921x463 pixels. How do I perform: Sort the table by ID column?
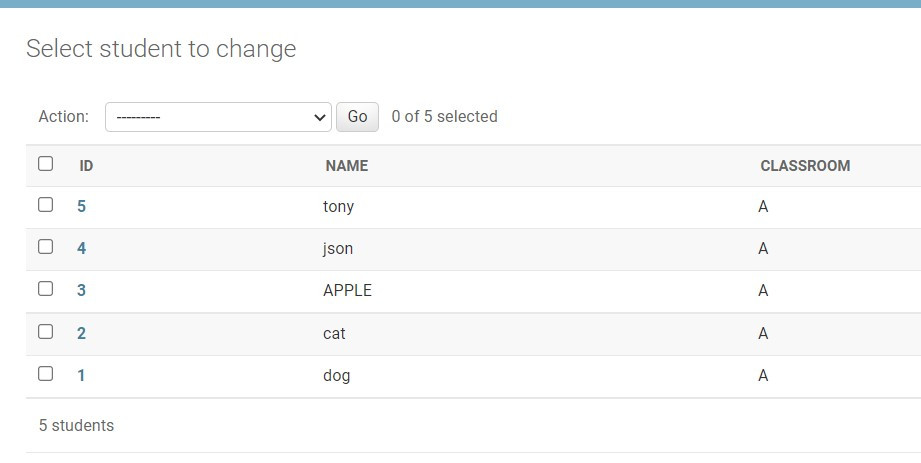86,166
